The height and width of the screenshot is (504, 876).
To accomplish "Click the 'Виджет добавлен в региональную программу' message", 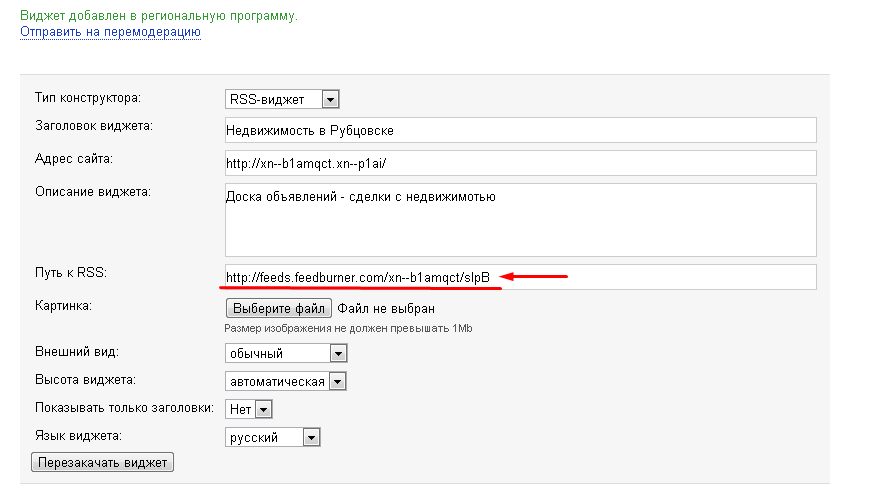I will click(159, 16).
